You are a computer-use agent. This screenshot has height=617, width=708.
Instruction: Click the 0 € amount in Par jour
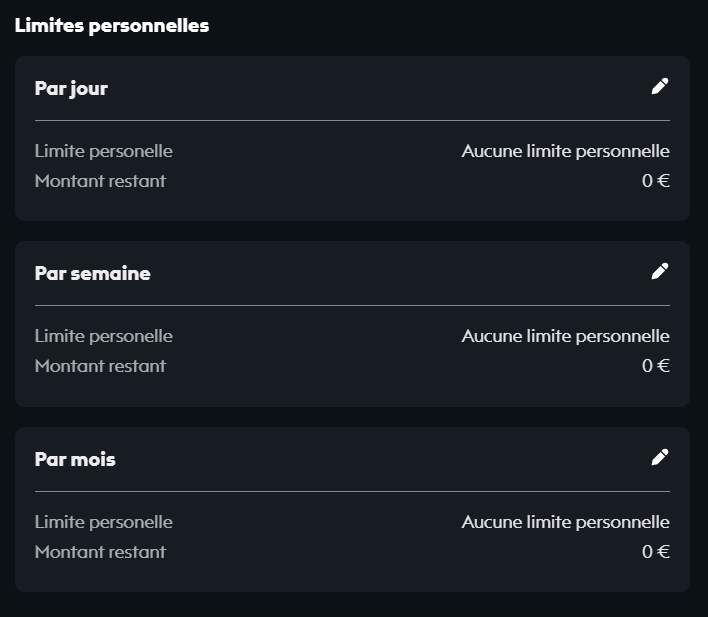pos(656,181)
